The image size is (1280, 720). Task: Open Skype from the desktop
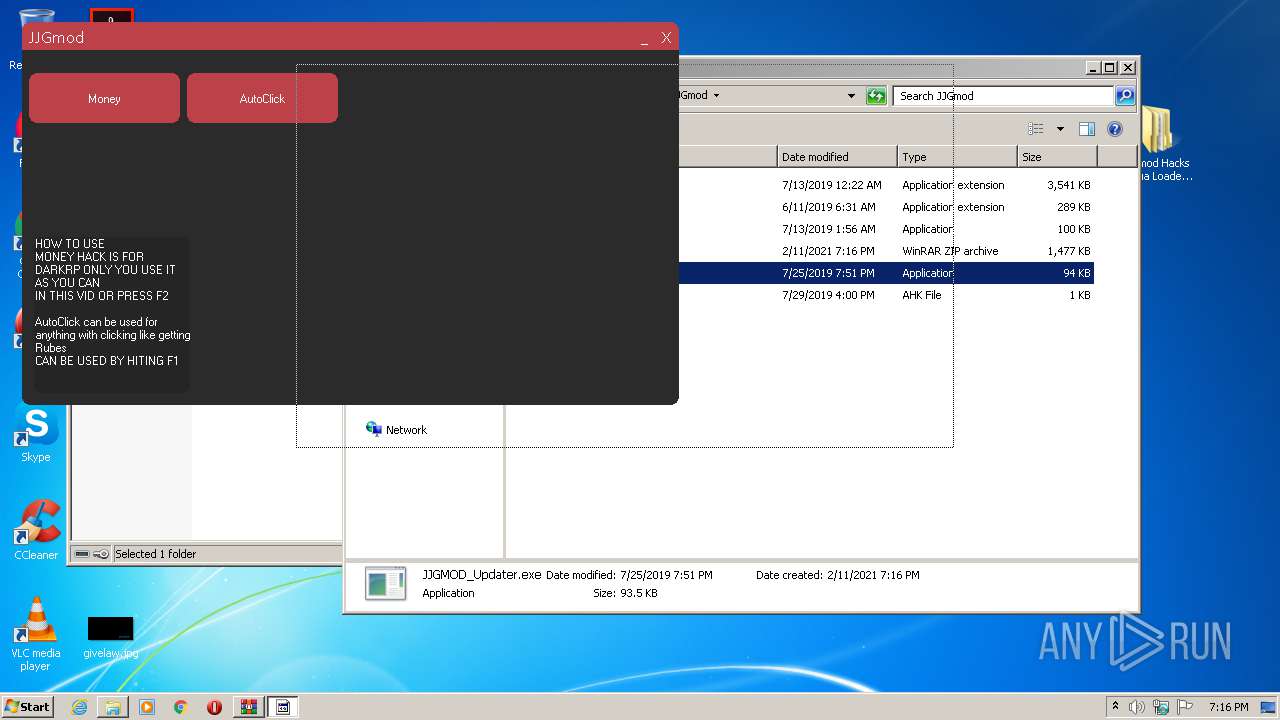pos(36,435)
